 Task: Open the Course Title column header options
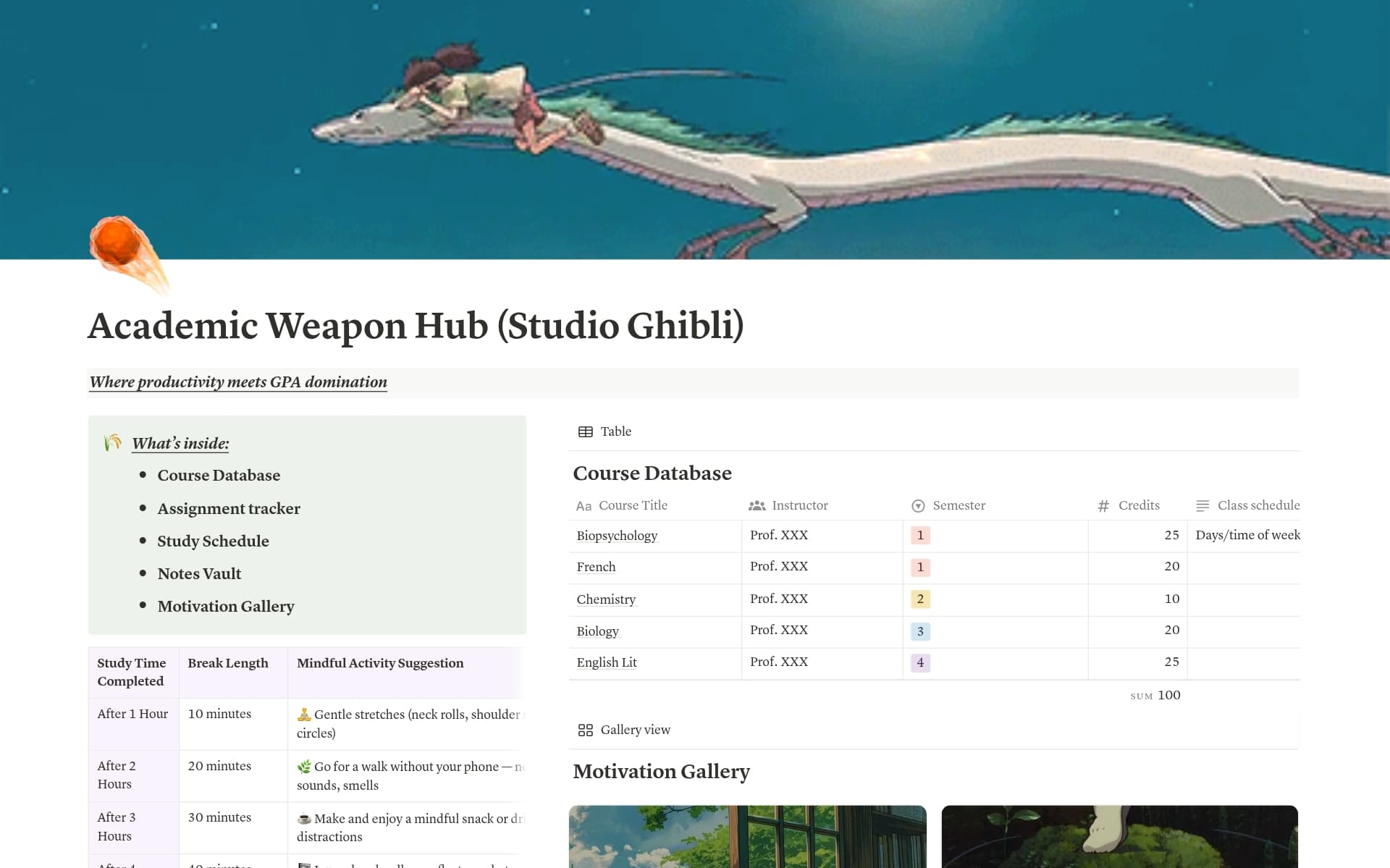(x=631, y=505)
